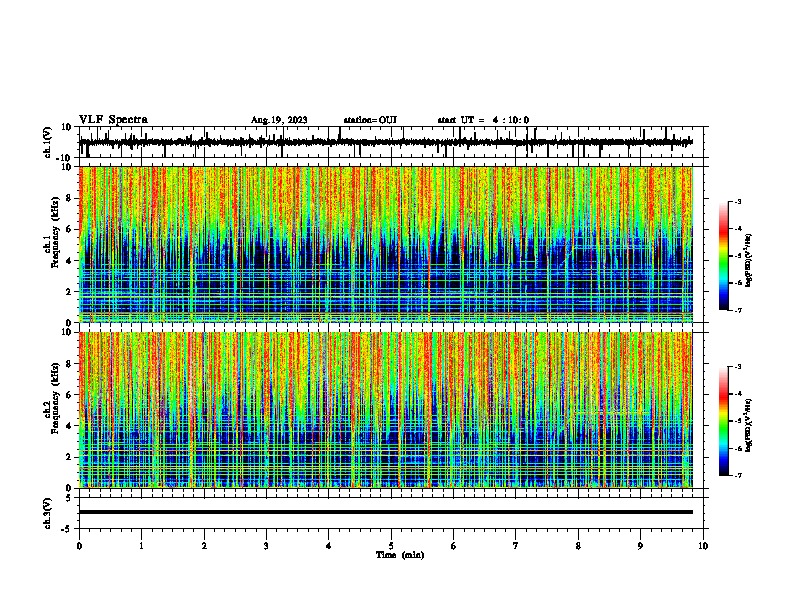Select the date label "Aug.19, 2023"
The width and height of the screenshot is (792, 612).
(x=279, y=120)
